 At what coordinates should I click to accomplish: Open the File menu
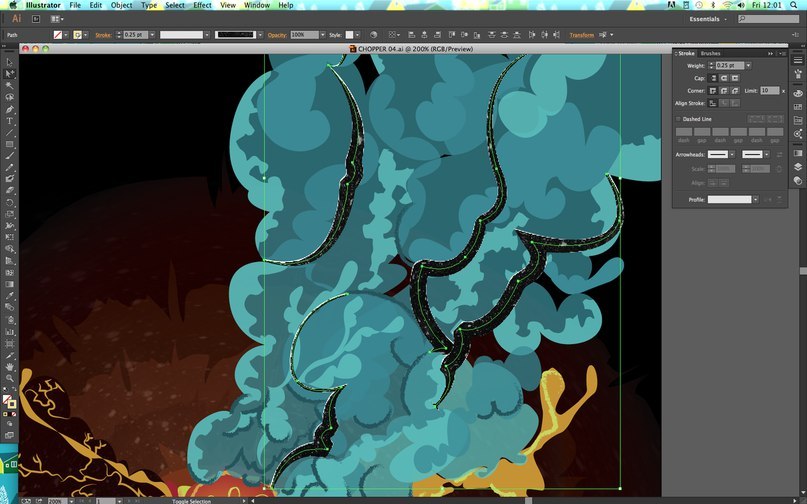coord(75,5)
